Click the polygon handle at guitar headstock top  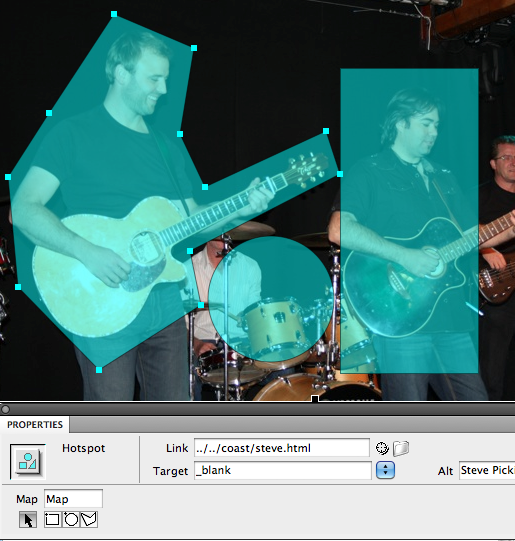pyautogui.click(x=326, y=131)
